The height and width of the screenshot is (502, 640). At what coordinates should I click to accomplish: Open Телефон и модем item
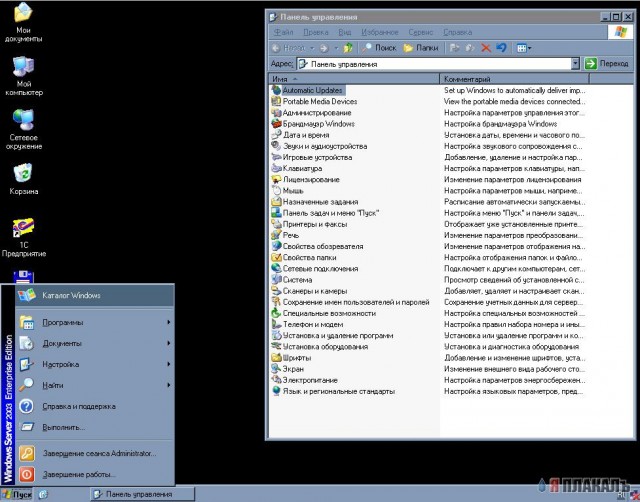307,324
